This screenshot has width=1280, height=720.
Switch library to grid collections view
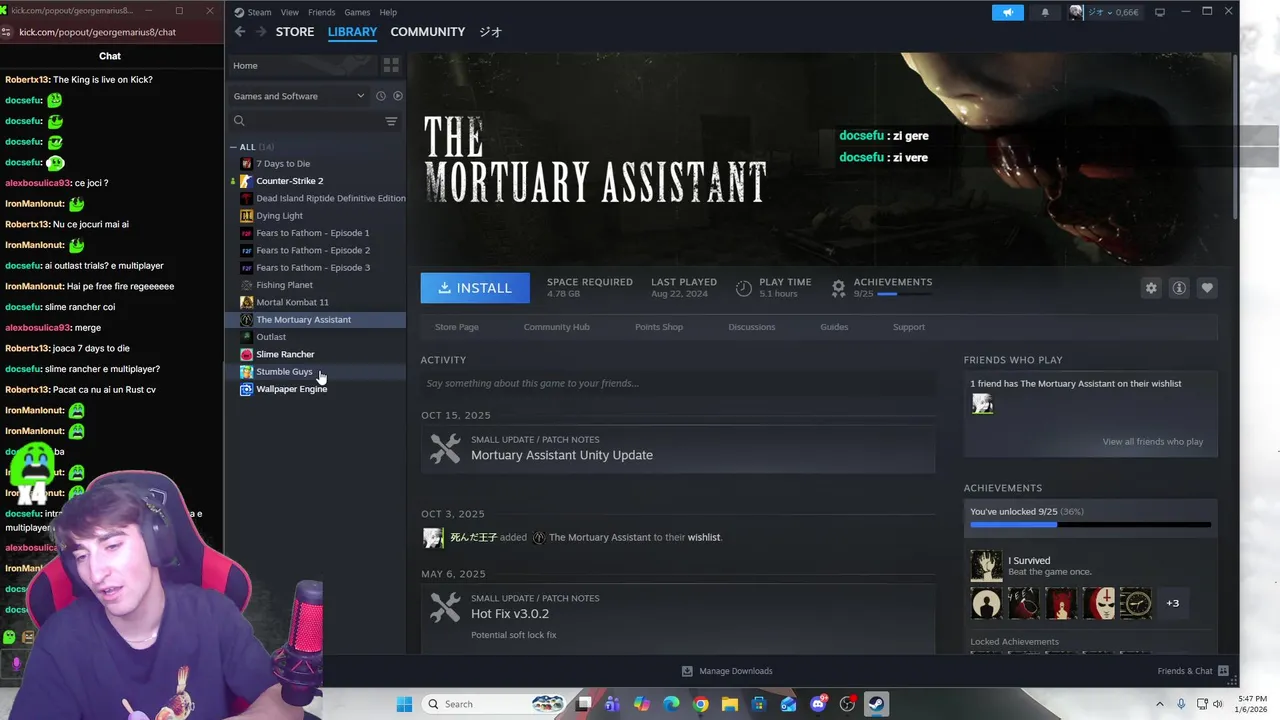[391, 65]
